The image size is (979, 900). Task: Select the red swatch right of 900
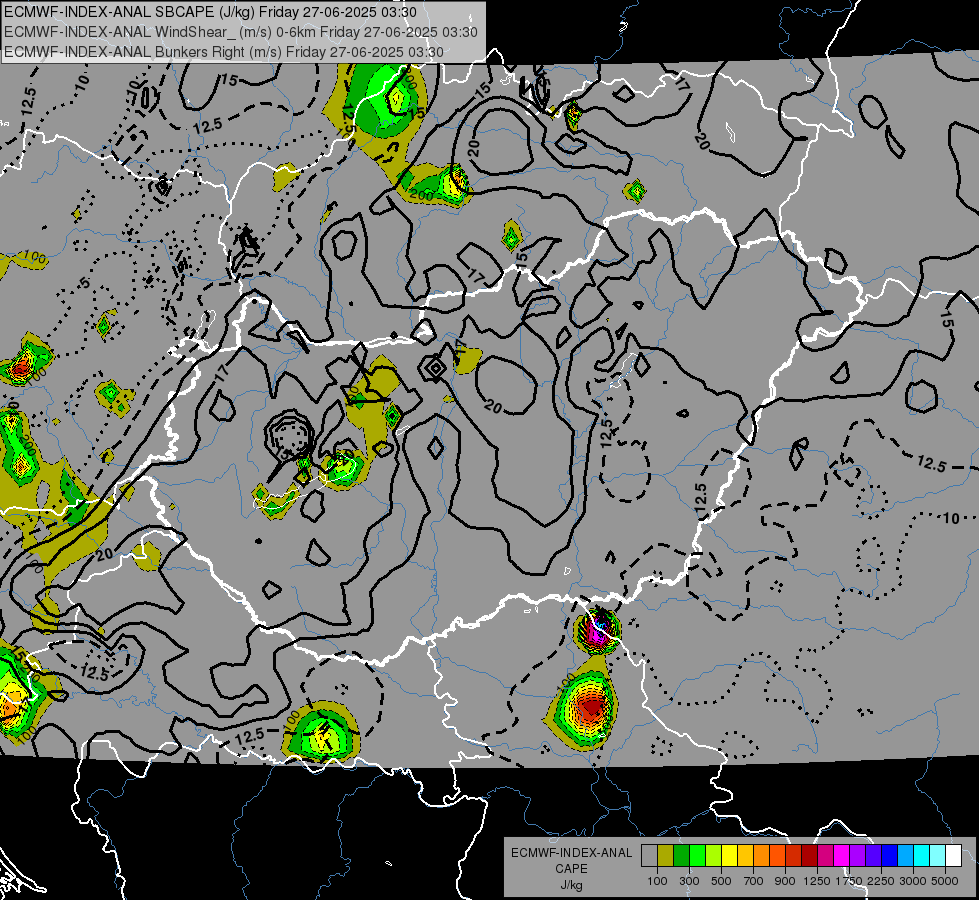(794, 855)
